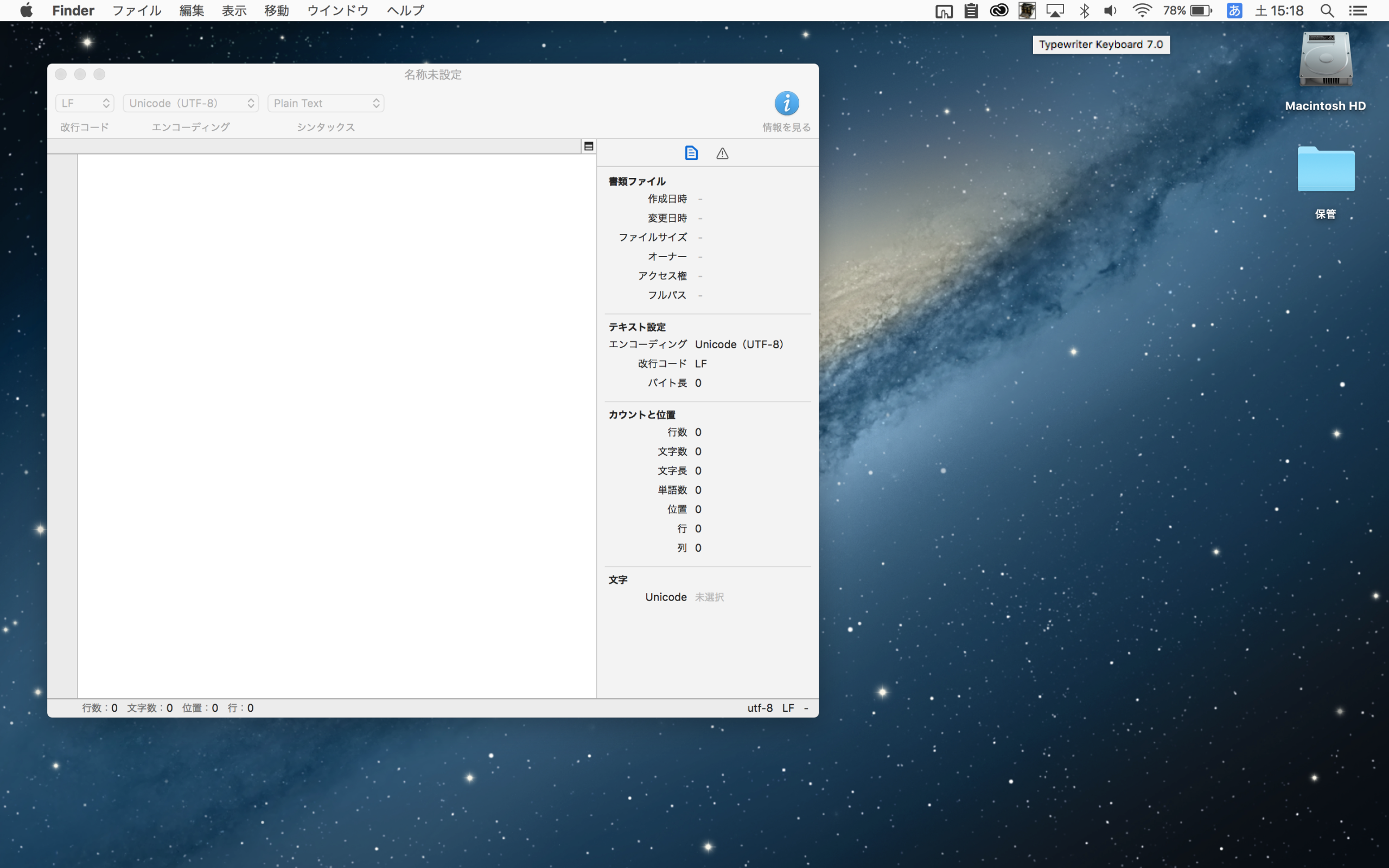1389x868 pixels.
Task: Open the ファイル menu
Action: click(136, 11)
